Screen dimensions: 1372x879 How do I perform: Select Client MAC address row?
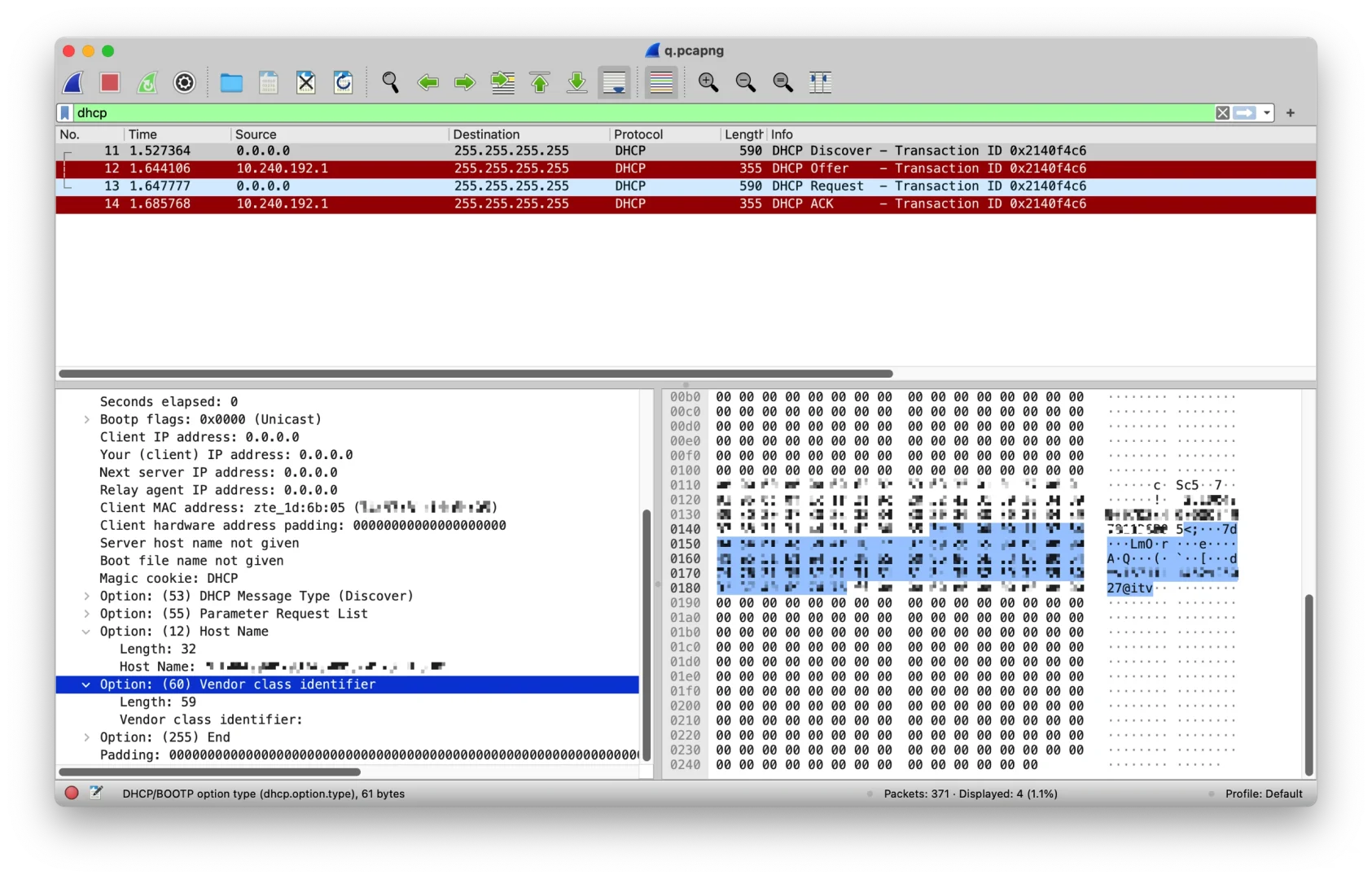(x=348, y=508)
